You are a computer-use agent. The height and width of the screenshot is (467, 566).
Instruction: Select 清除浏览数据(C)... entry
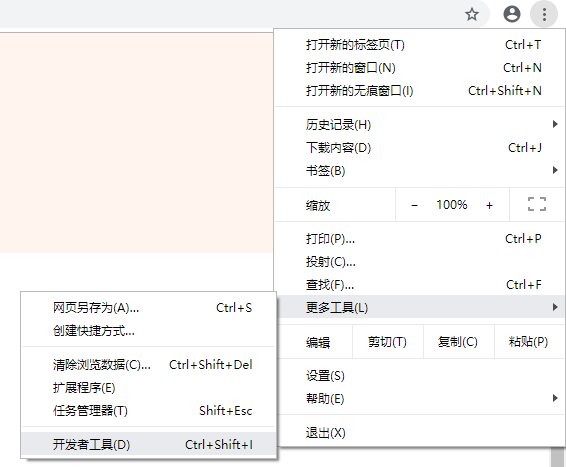coord(148,365)
